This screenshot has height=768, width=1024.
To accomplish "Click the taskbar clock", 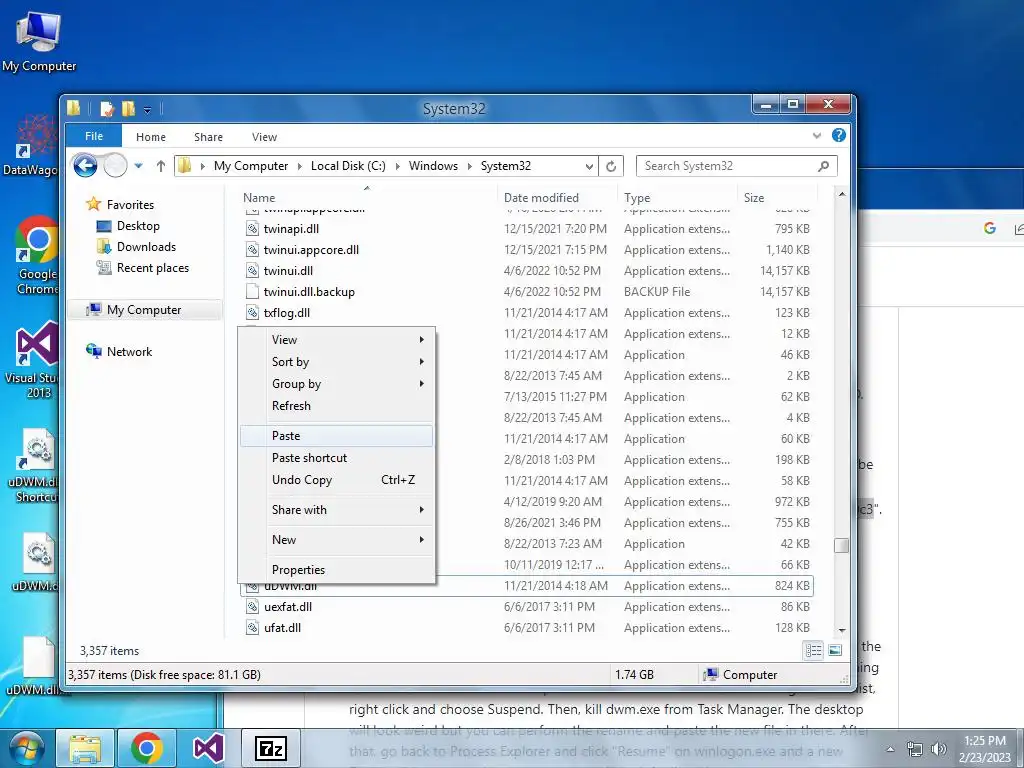I will (x=985, y=749).
